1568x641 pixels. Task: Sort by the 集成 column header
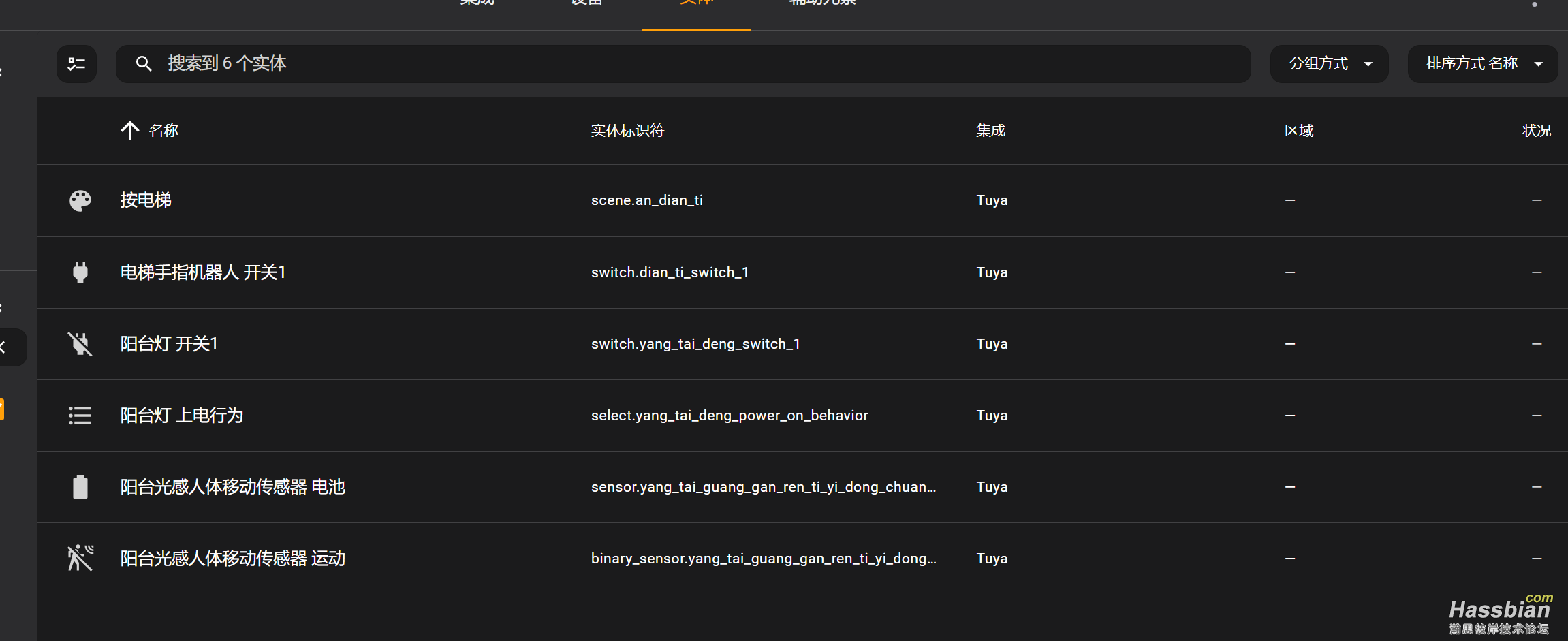coord(990,130)
